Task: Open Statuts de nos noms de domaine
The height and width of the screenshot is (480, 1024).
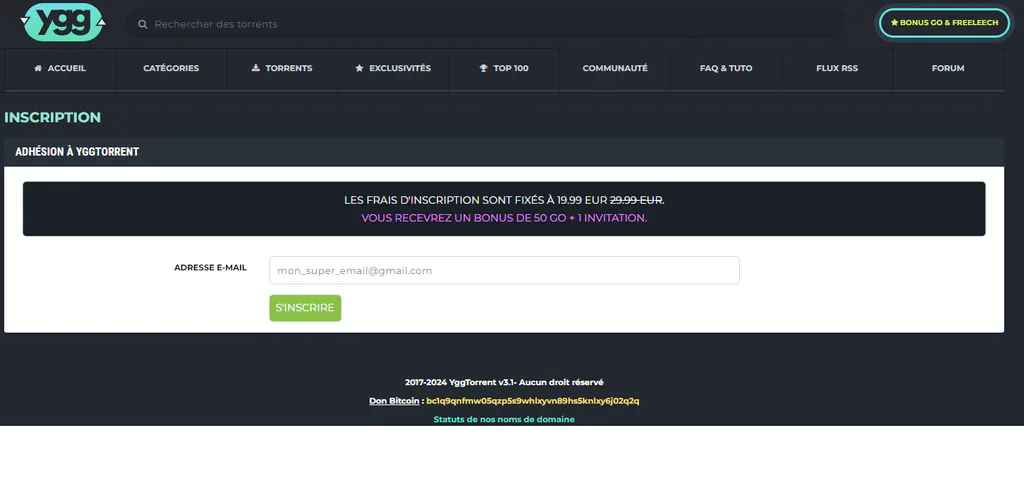Action: [x=504, y=419]
